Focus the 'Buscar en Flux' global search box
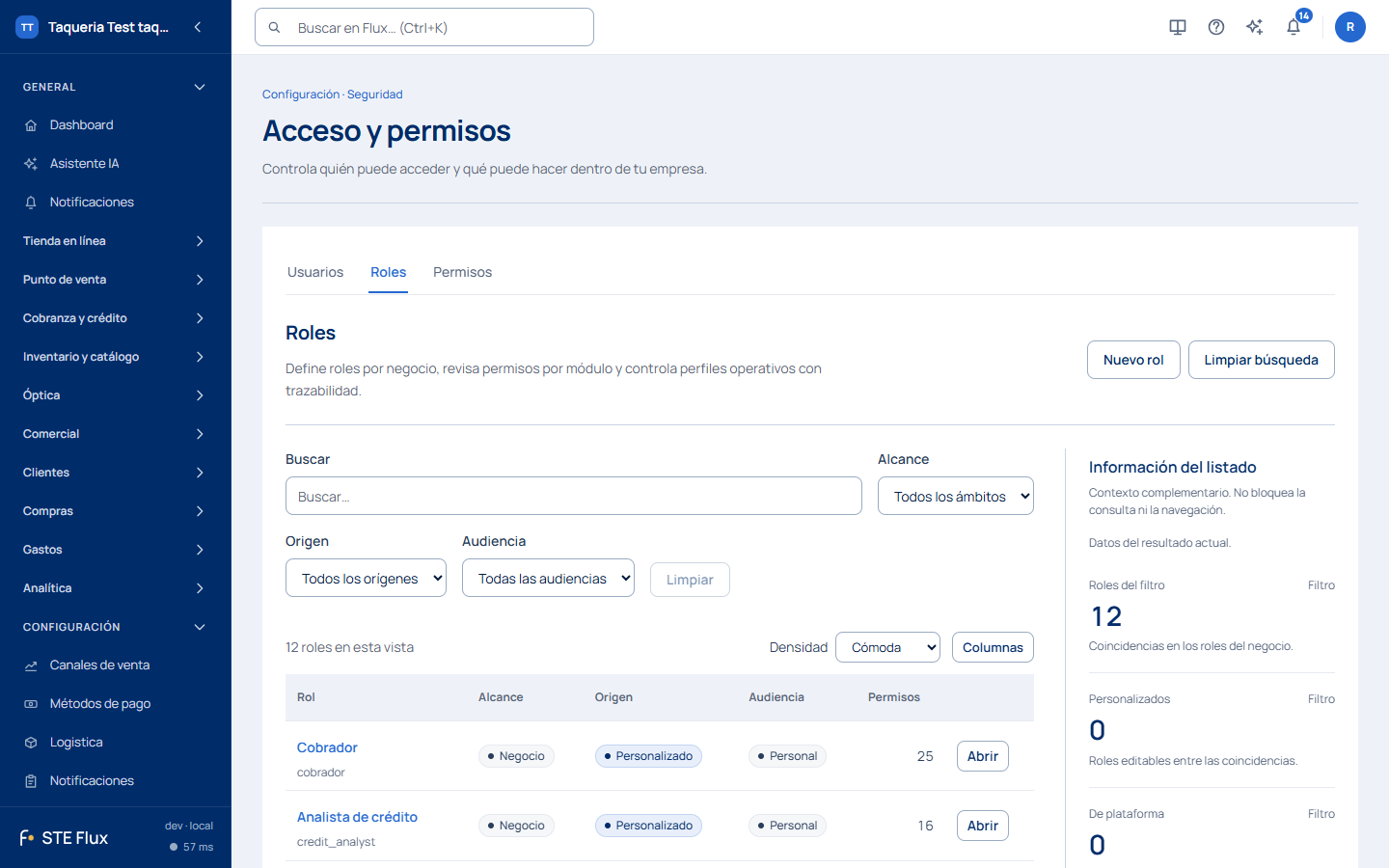Screen dimensions: 1389x868 (x=424, y=27)
